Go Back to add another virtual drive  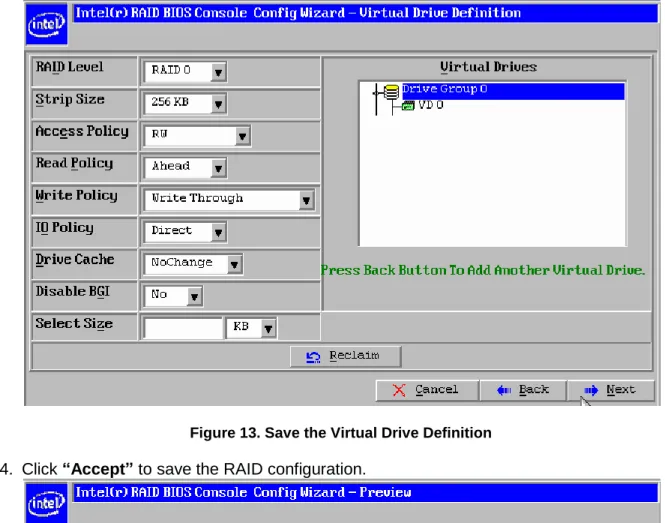(x=523, y=390)
